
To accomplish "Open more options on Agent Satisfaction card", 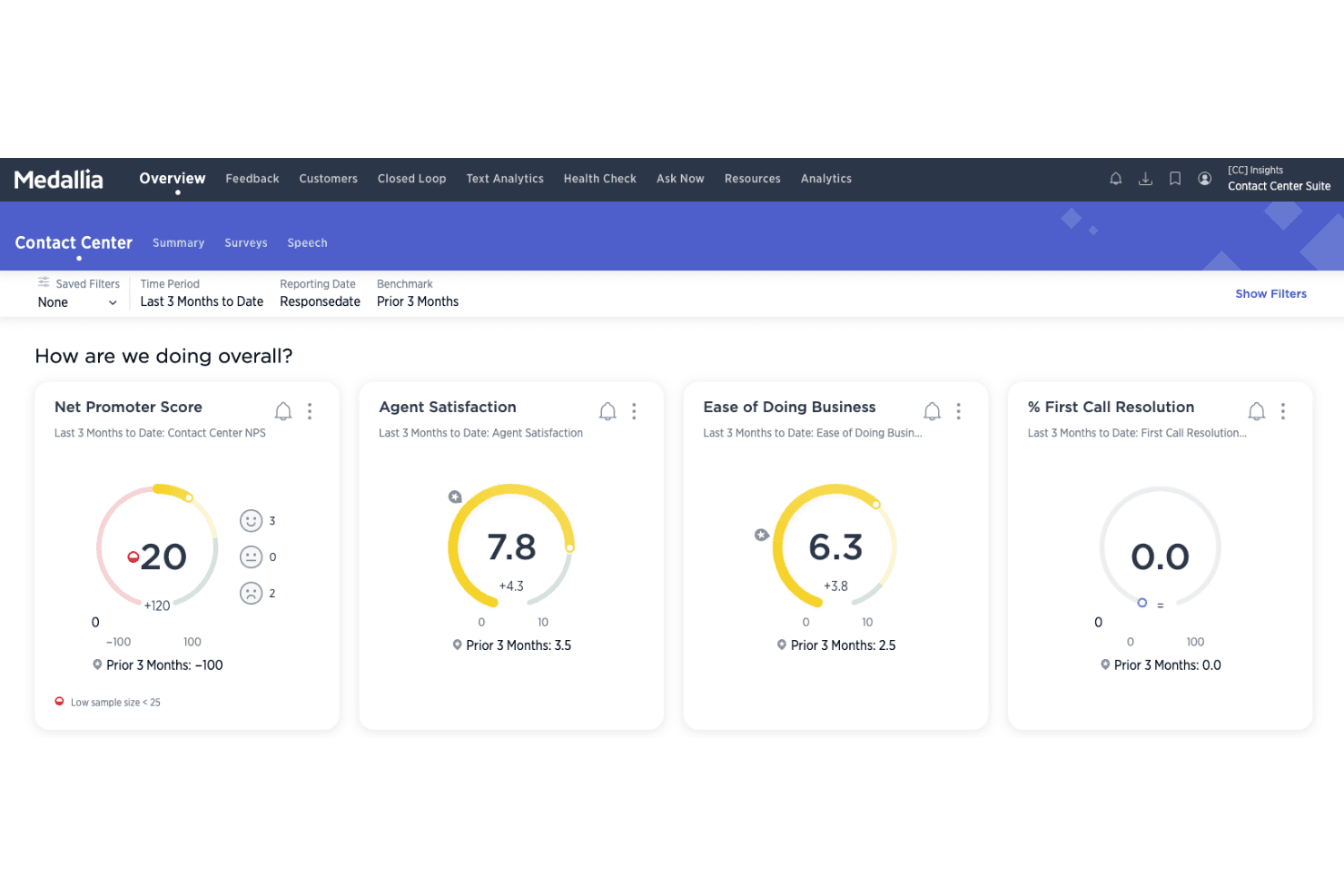I will pos(634,411).
